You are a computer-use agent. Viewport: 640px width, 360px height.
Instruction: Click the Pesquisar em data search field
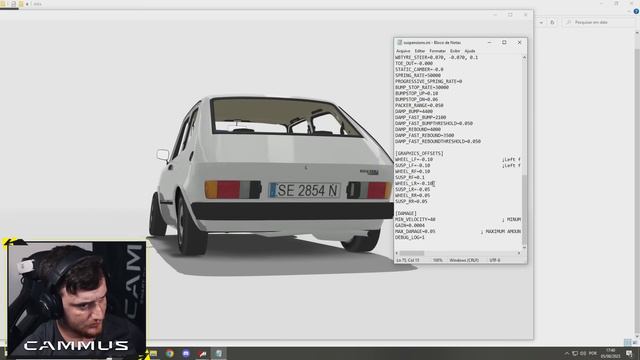point(600,22)
